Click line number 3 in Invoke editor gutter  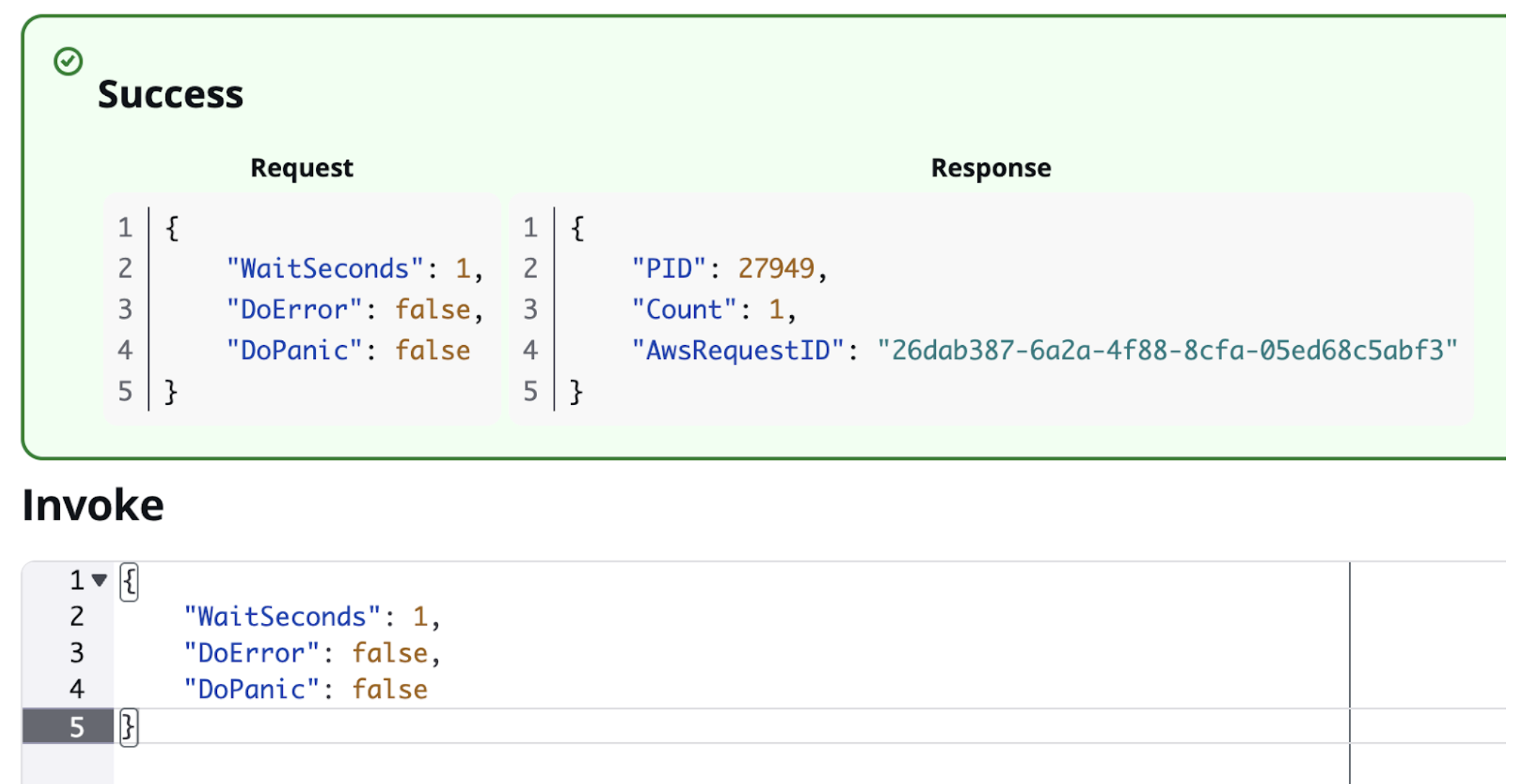click(77, 654)
